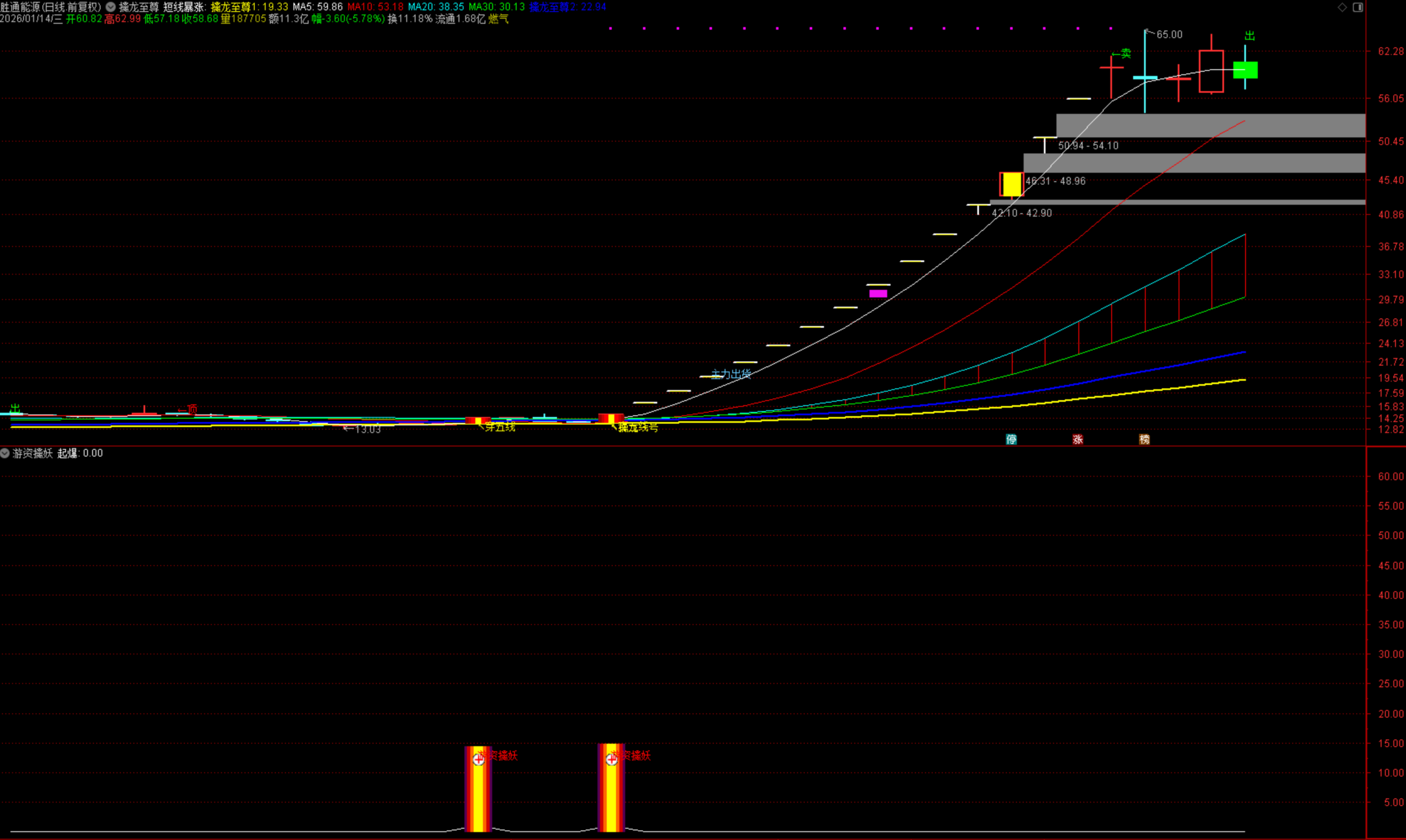Click the yellow limit-up candle near 46.31
This screenshot has width=1406, height=840.
pyautogui.click(x=1011, y=184)
